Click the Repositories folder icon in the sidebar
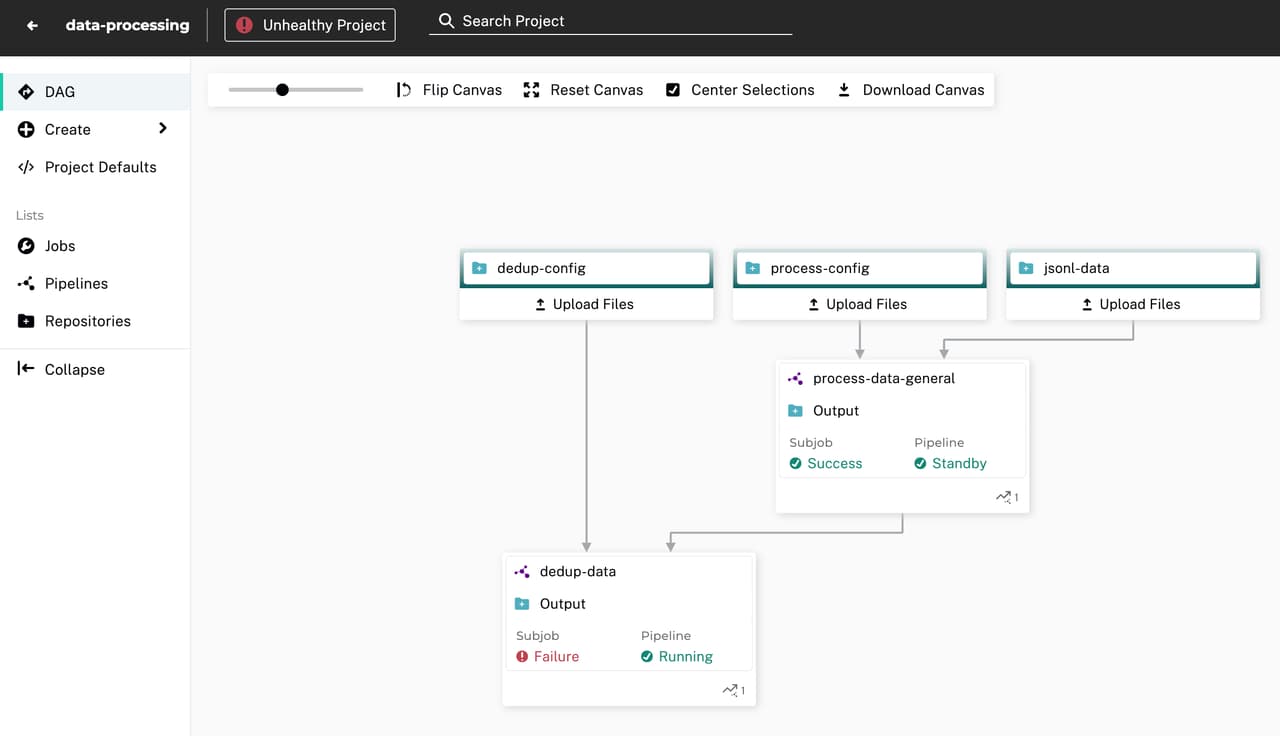The width and height of the screenshot is (1280, 736). click(26, 321)
